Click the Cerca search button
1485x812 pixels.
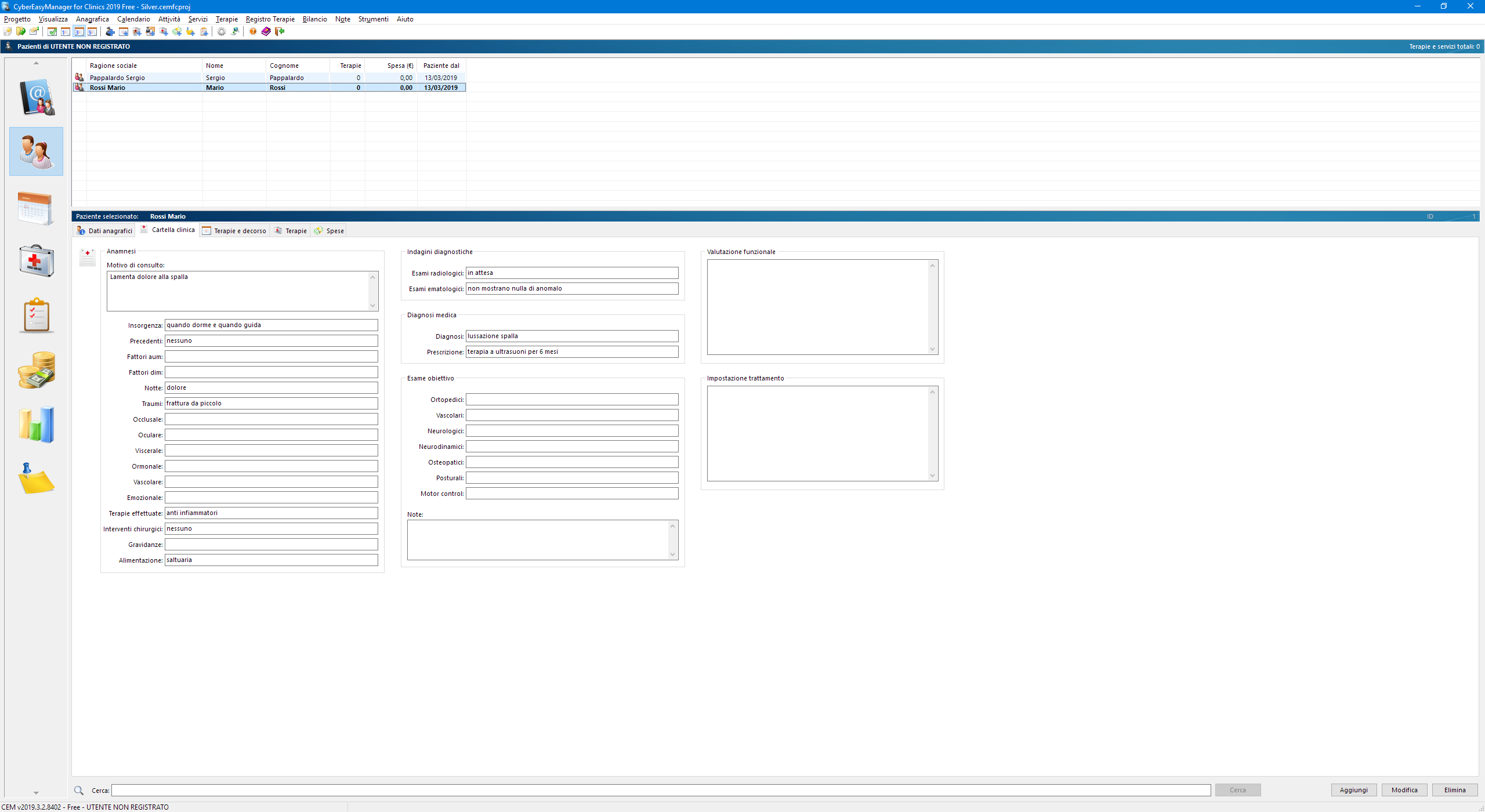(1237, 790)
